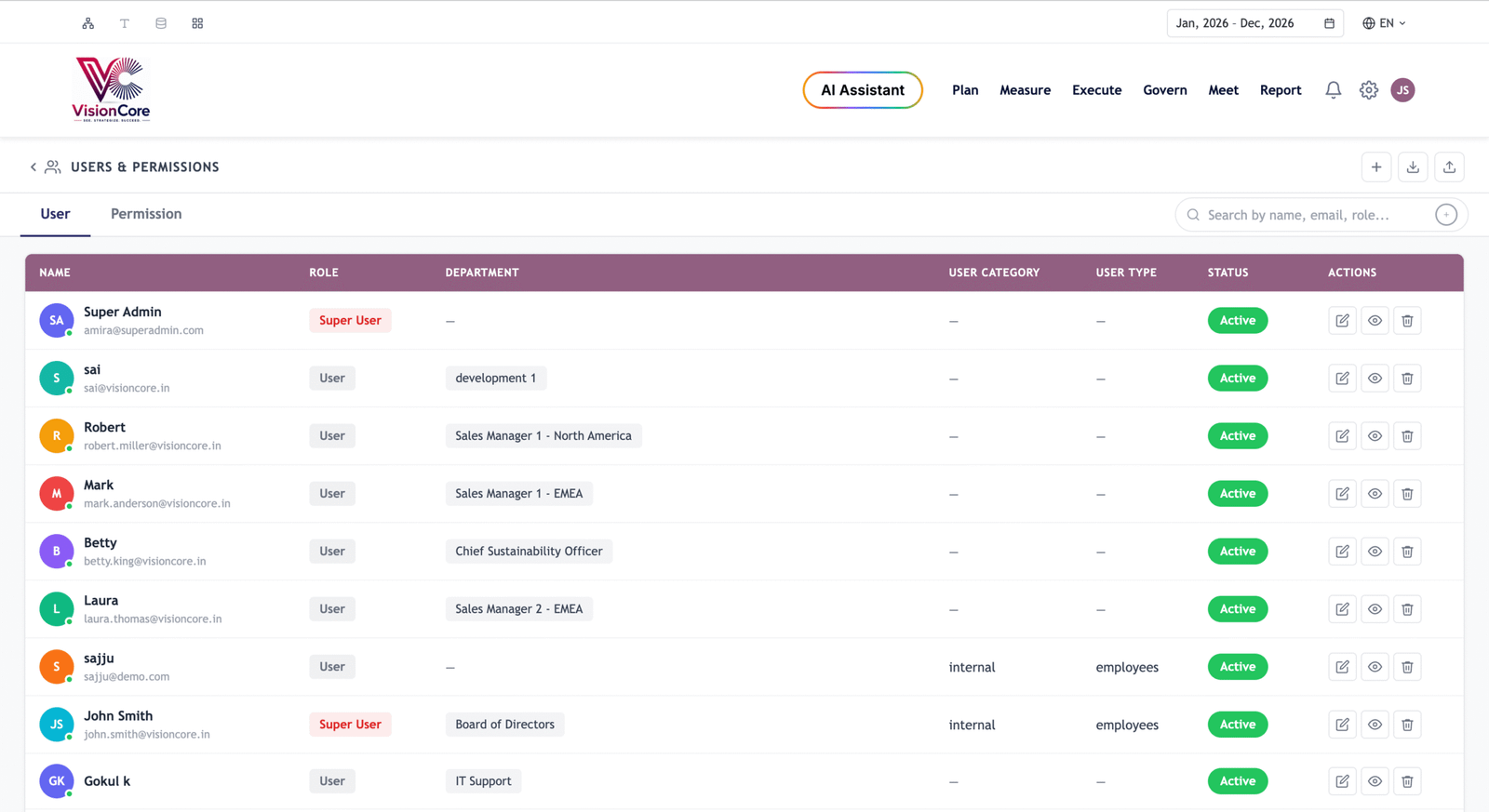Go back using the chevron beside Users & Permissions

click(34, 167)
